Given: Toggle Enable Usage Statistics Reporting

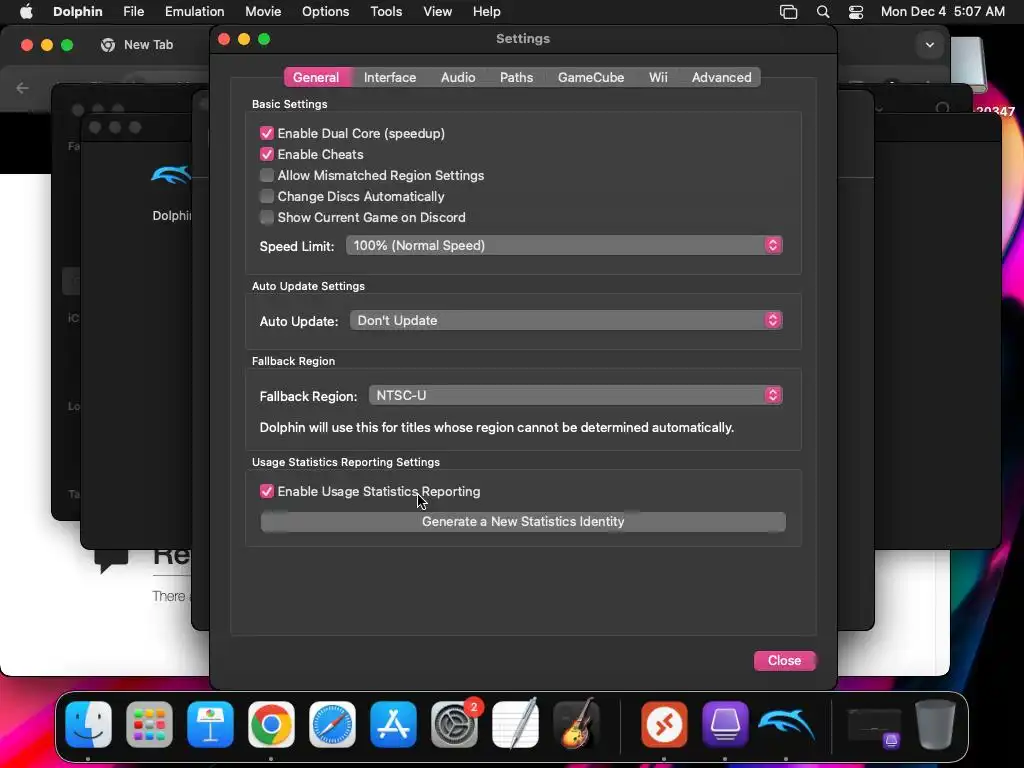Looking at the screenshot, I should [x=266, y=491].
